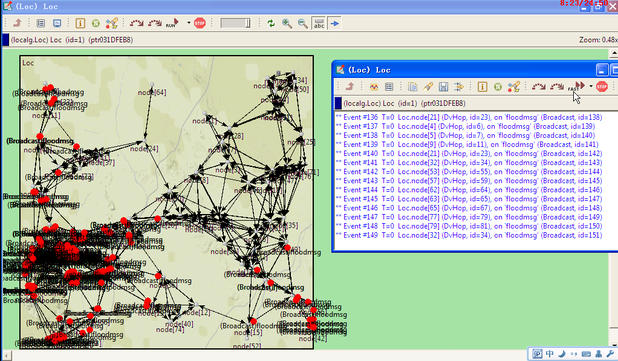This screenshot has height=361, width=618.
Task: Go up to parent in Loc log window
Action: (x=349, y=86)
